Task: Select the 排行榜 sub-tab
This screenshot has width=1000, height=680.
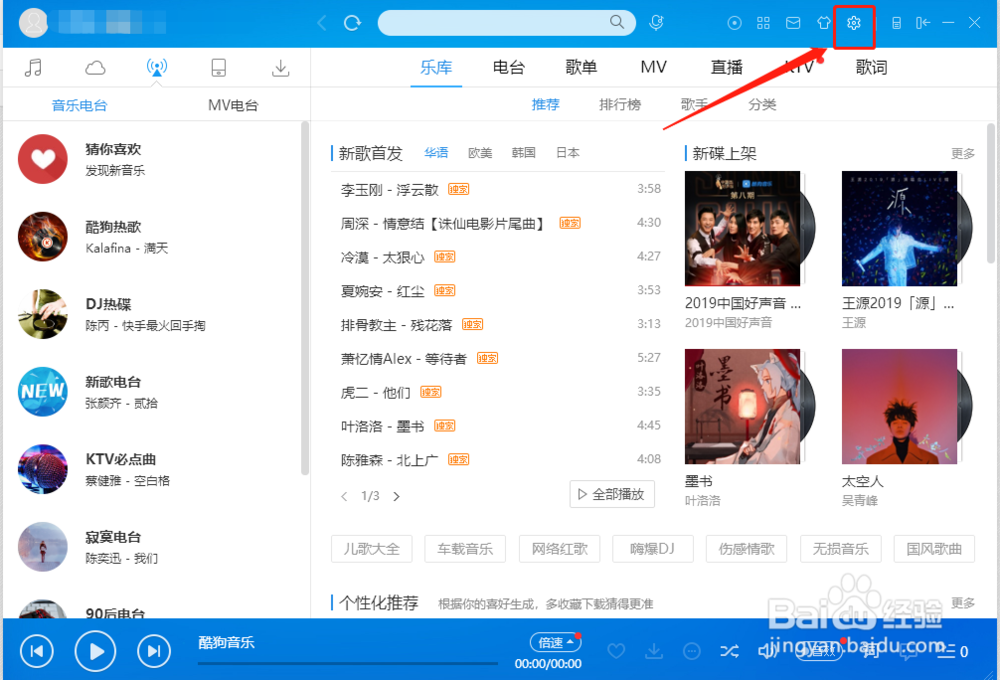Action: click(x=620, y=105)
